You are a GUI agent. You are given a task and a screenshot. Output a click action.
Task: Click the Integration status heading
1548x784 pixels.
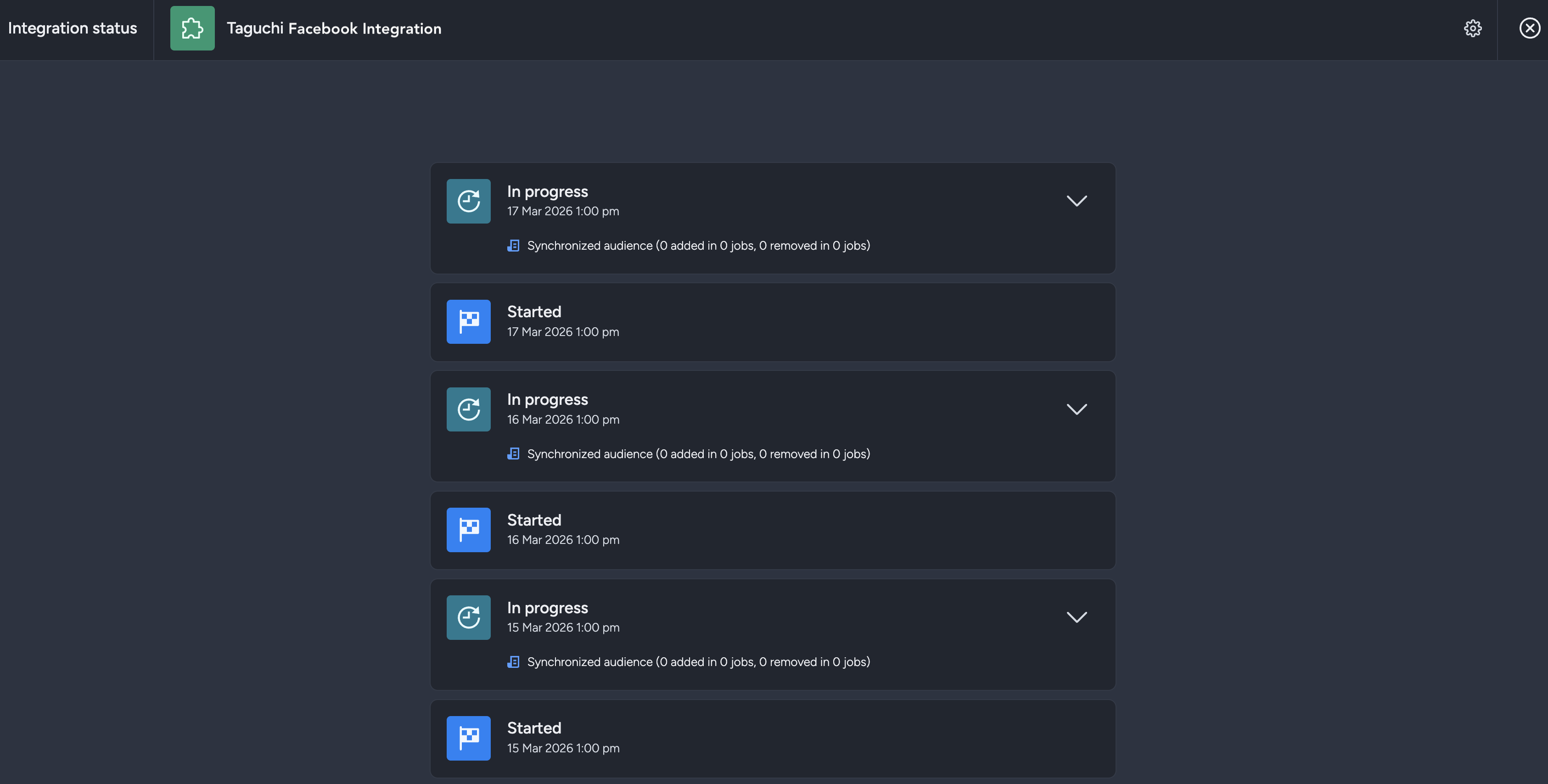(x=73, y=28)
